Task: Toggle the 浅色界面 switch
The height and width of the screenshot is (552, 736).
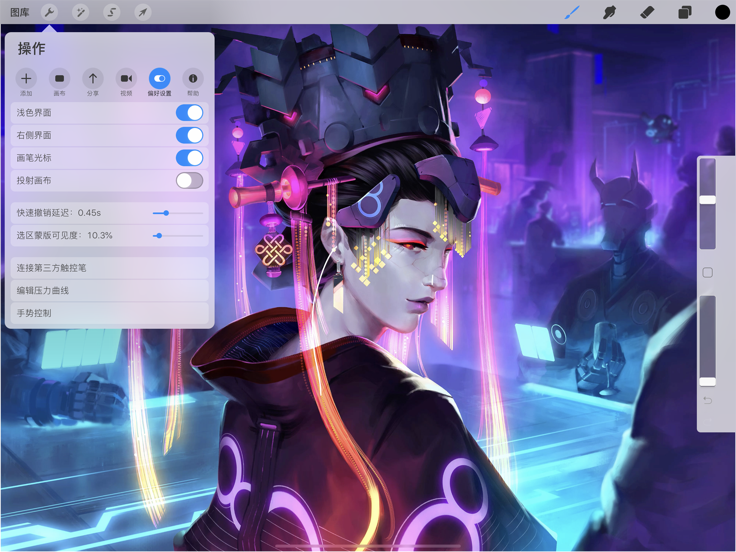Action: [x=190, y=113]
